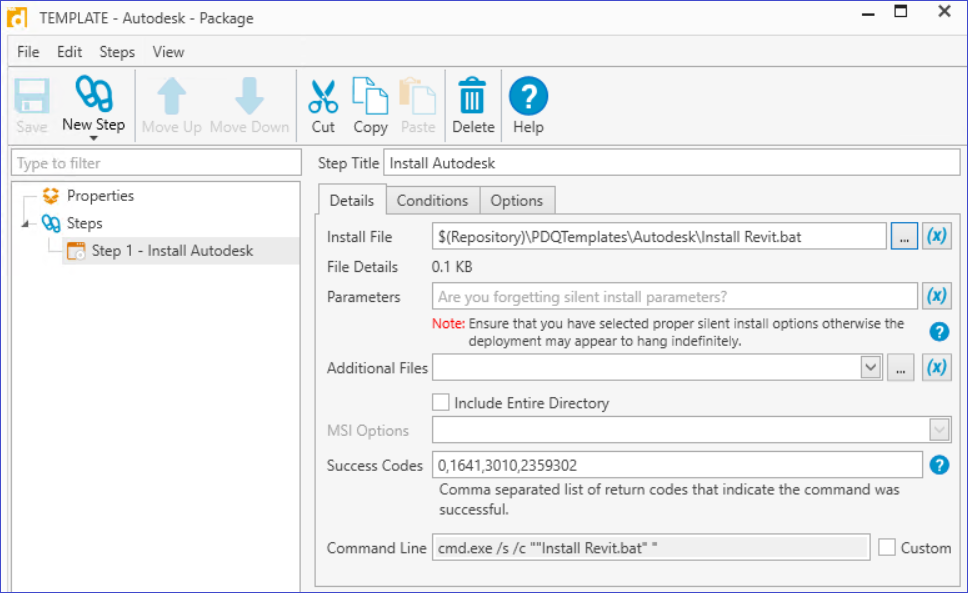The width and height of the screenshot is (968, 593).
Task: Click the Parameters input field
Action: click(x=675, y=297)
